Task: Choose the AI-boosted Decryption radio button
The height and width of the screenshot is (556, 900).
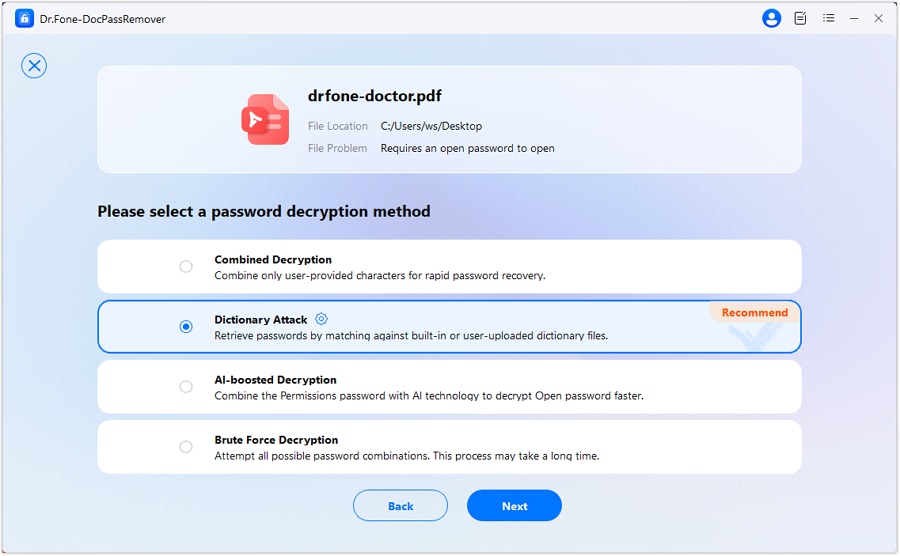Action: tap(186, 386)
